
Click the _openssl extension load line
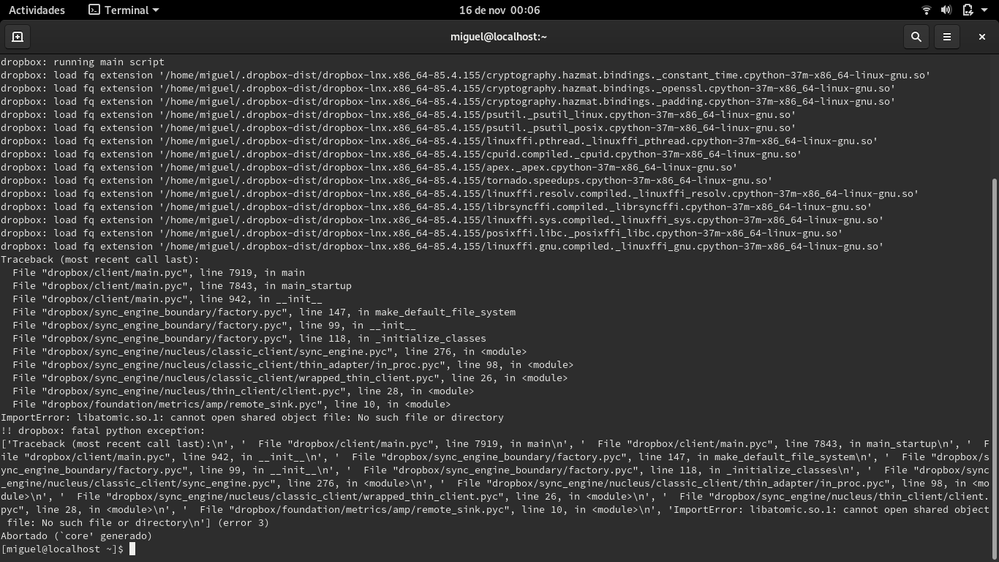click(x=448, y=89)
